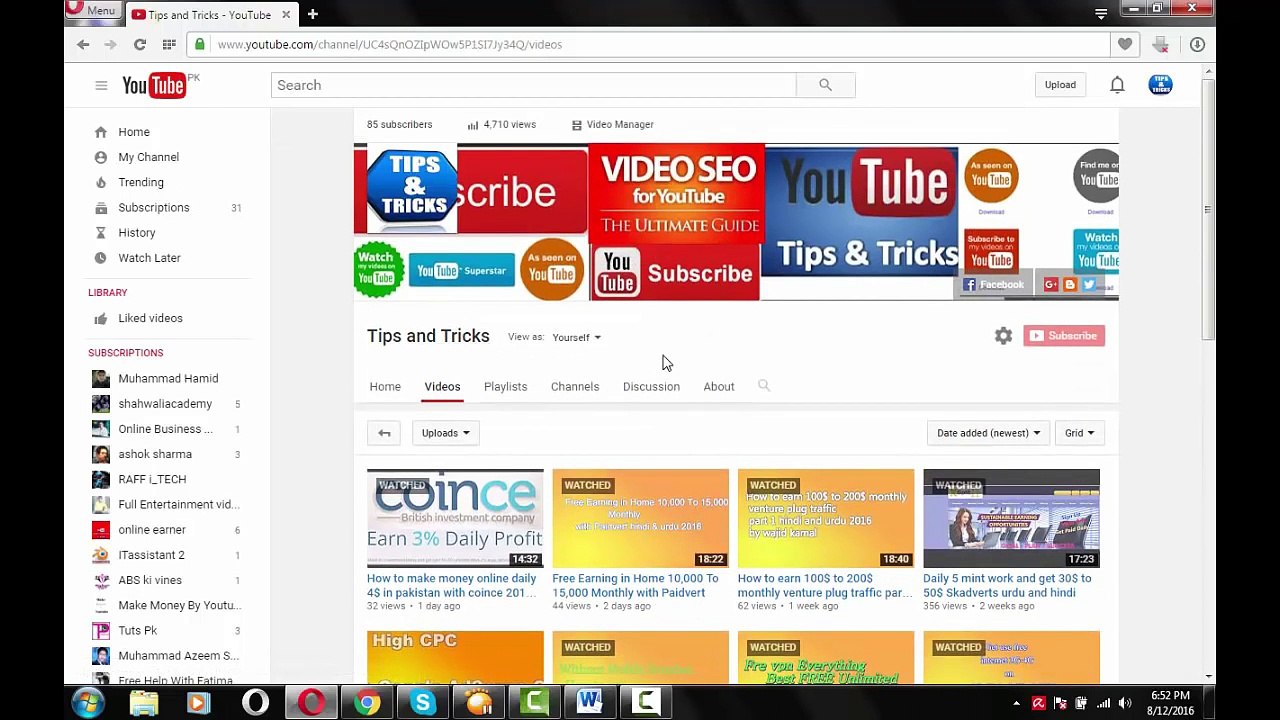Open the browser downloads icon
This screenshot has width=1280, height=720.
tap(1197, 44)
